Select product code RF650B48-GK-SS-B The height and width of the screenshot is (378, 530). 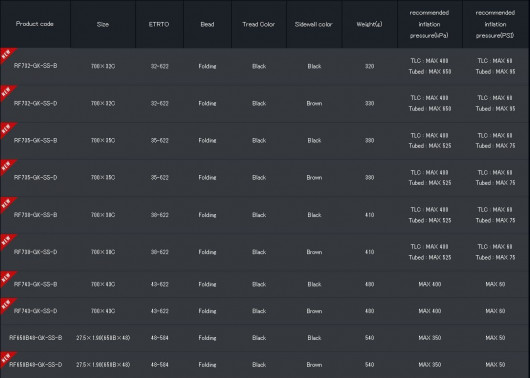[35, 338]
